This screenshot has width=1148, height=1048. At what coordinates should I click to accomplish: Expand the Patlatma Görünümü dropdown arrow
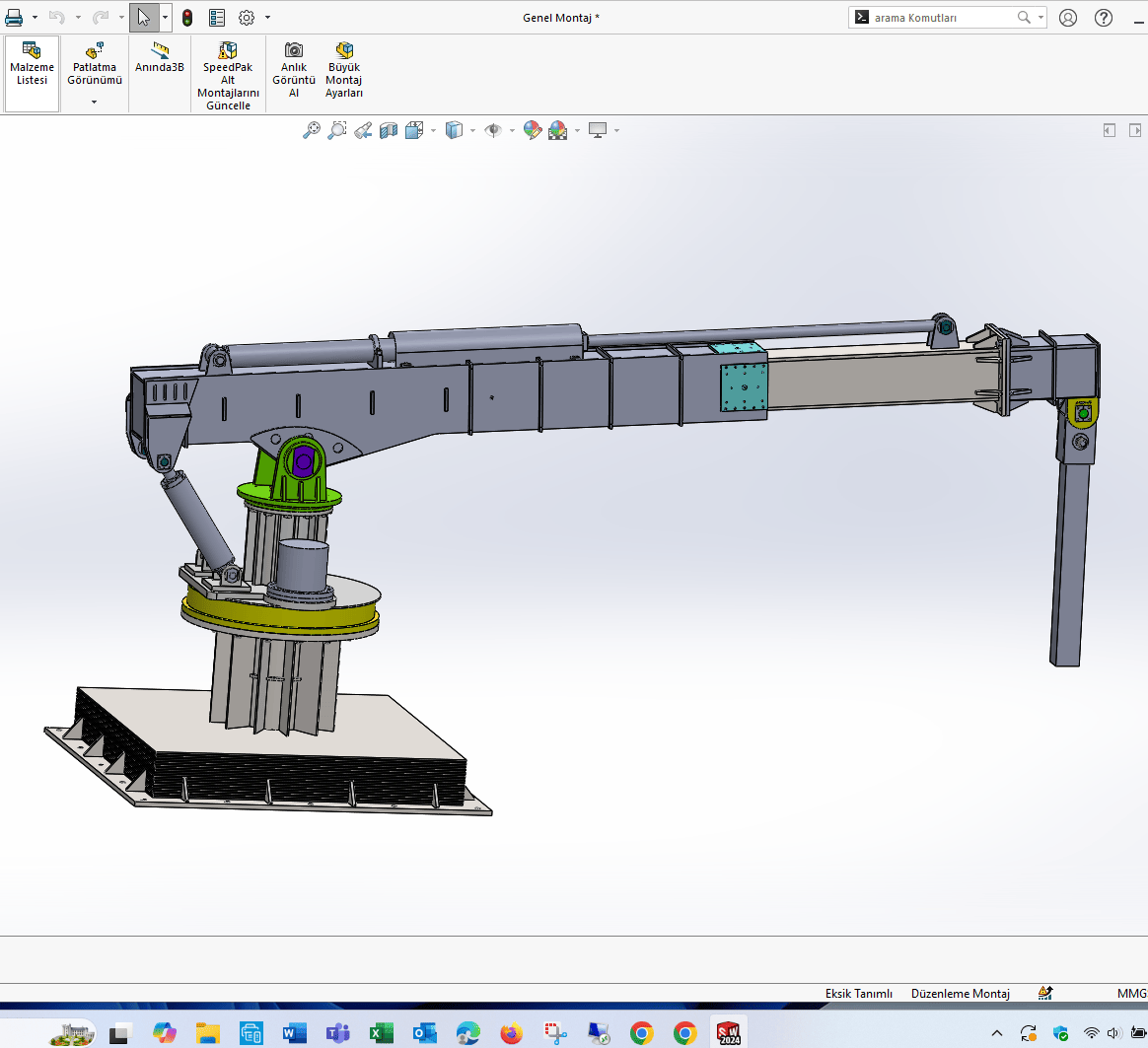95,102
